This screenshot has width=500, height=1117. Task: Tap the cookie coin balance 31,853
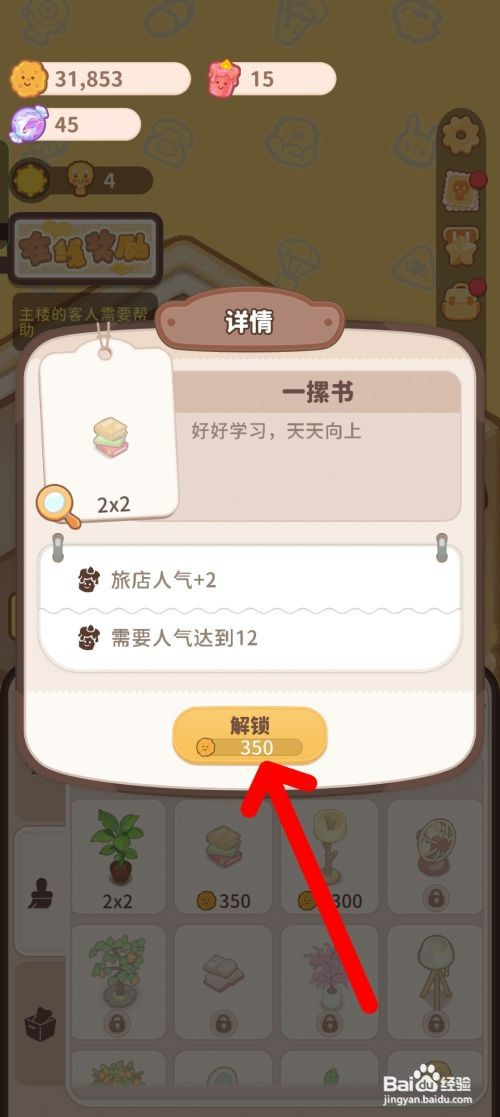coord(100,78)
